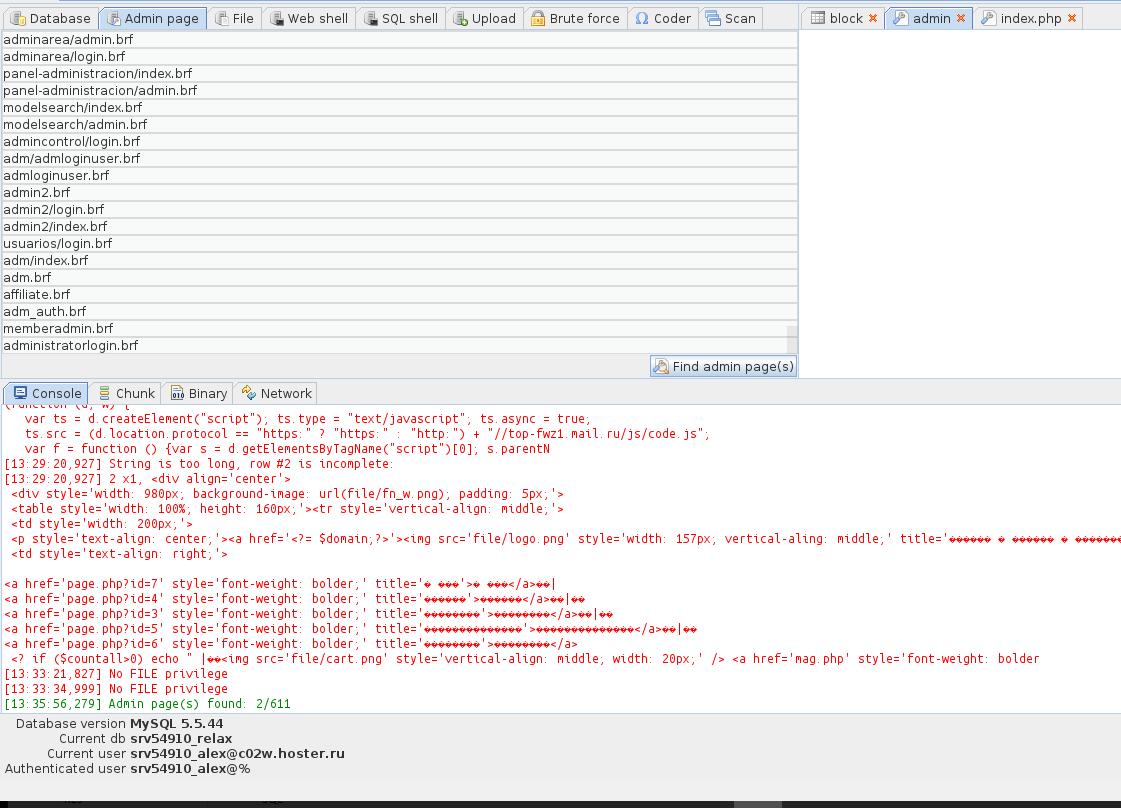This screenshot has height=808, width=1121.
Task: Open the Web shell tab
Action: click(309, 18)
